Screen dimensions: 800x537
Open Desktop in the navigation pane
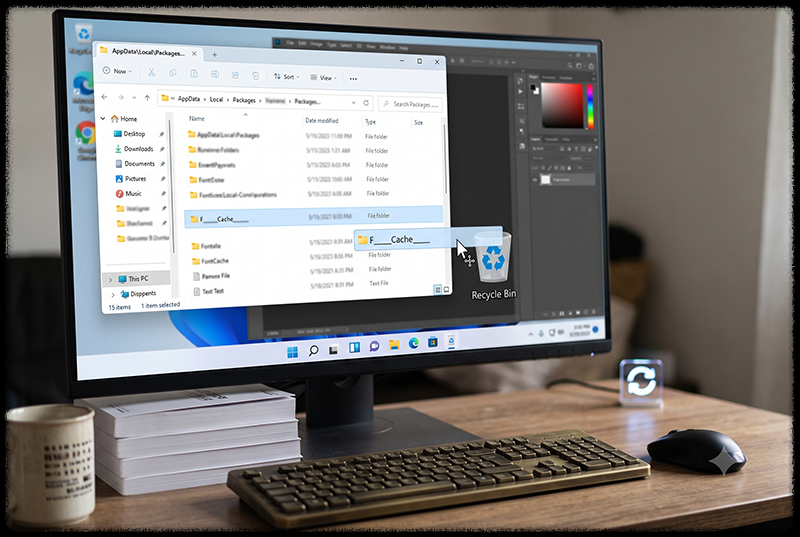[x=130, y=134]
